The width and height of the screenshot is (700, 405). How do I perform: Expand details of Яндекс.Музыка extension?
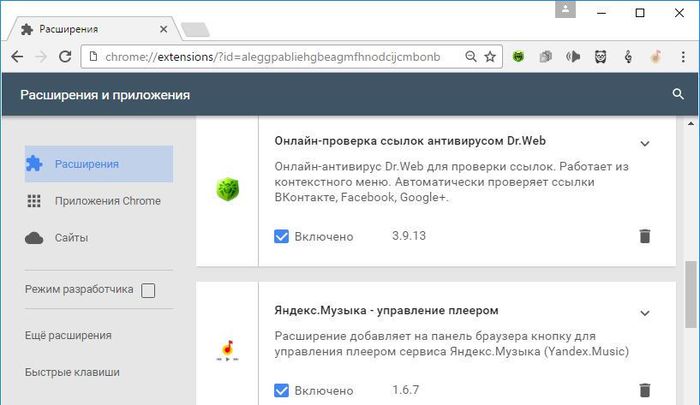645,313
